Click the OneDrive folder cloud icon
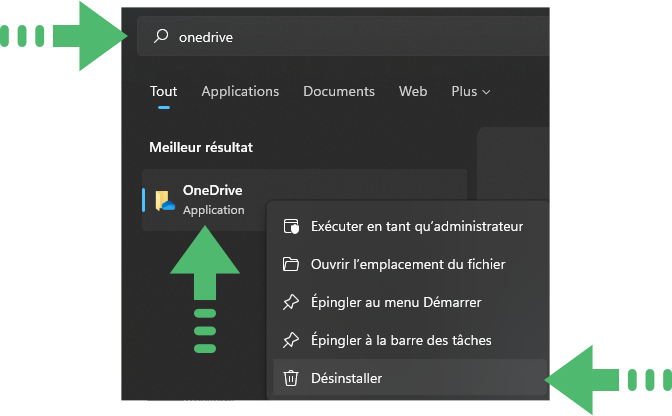 [165, 201]
